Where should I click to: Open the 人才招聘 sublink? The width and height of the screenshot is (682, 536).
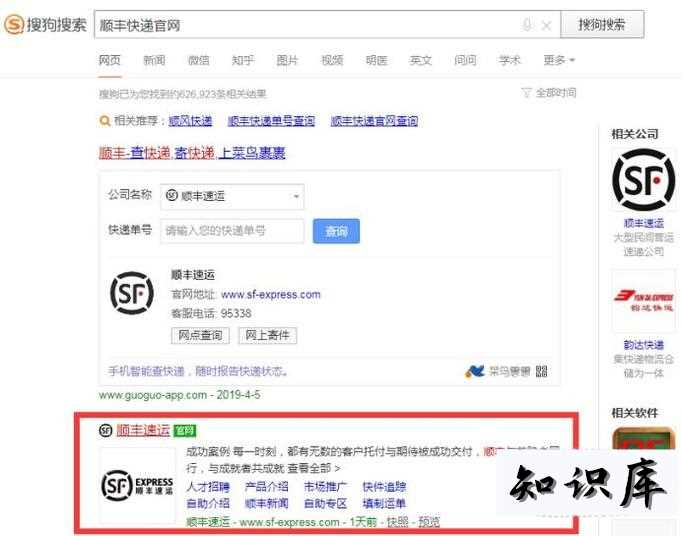(208, 486)
